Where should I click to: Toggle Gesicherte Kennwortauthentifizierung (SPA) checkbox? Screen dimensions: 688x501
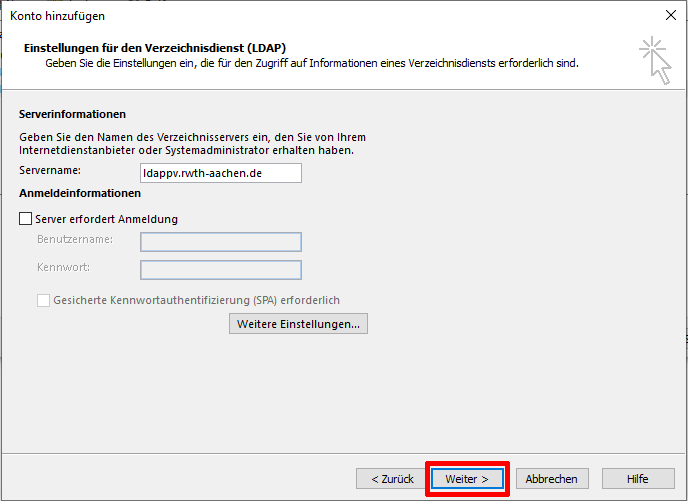point(43,300)
